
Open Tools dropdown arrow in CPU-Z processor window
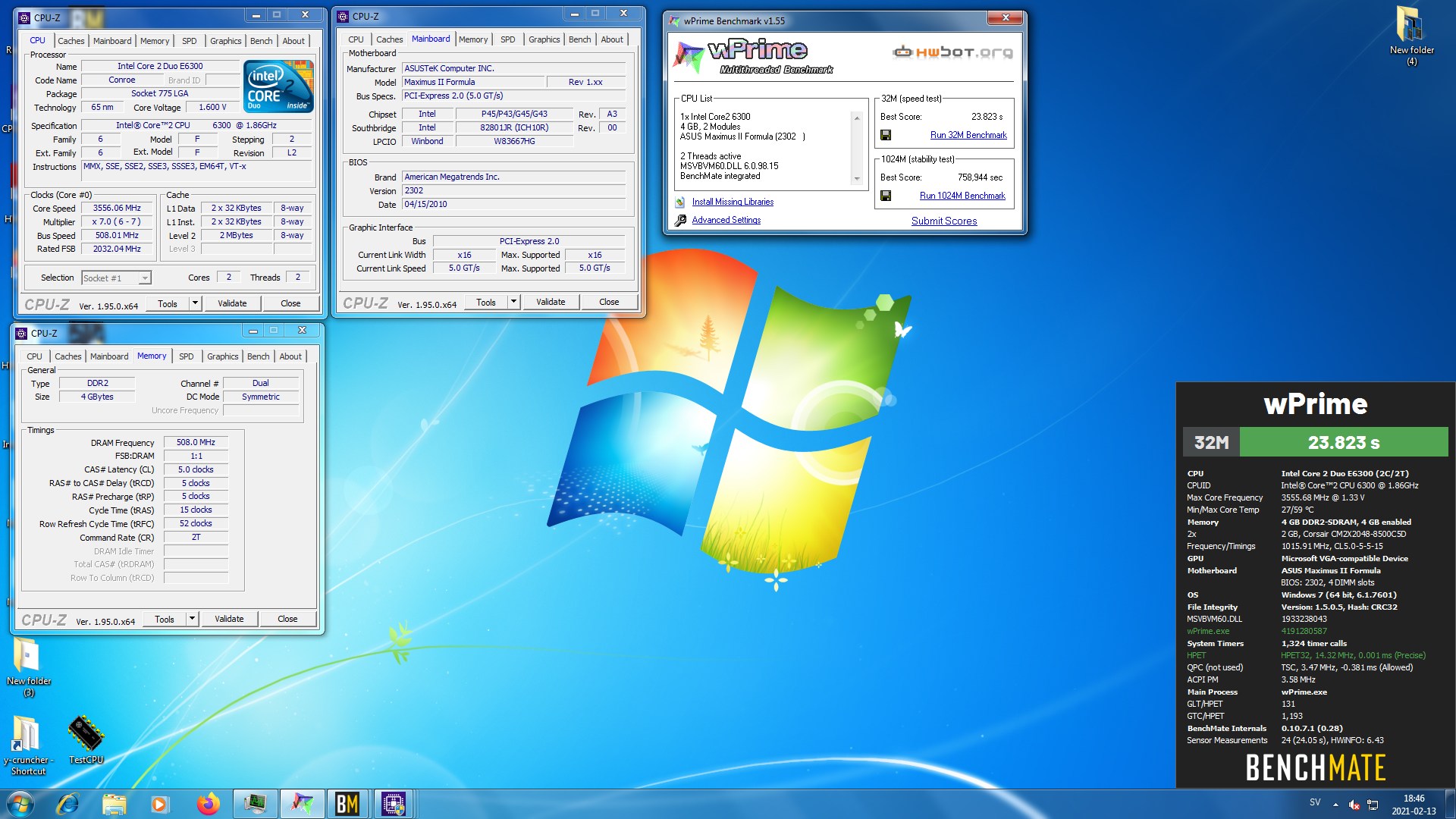(x=195, y=303)
